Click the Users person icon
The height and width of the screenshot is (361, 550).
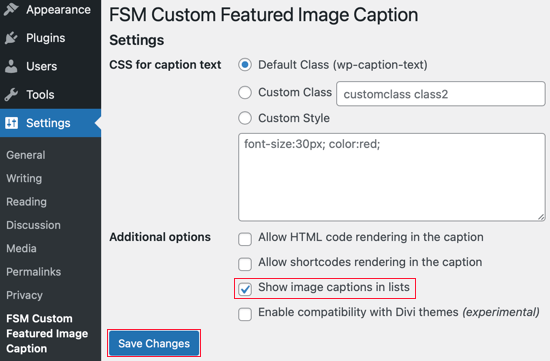tap(11, 66)
